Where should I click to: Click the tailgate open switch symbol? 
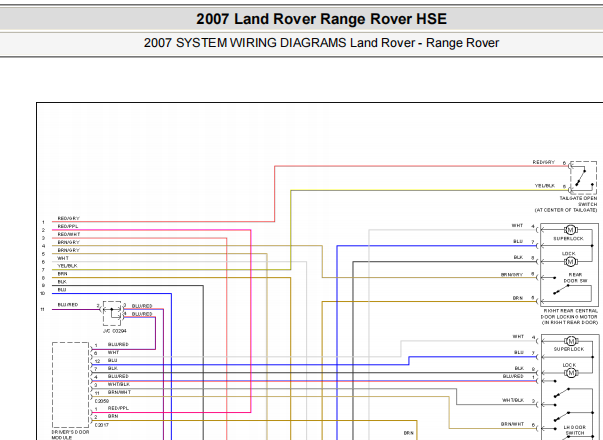(x=583, y=178)
